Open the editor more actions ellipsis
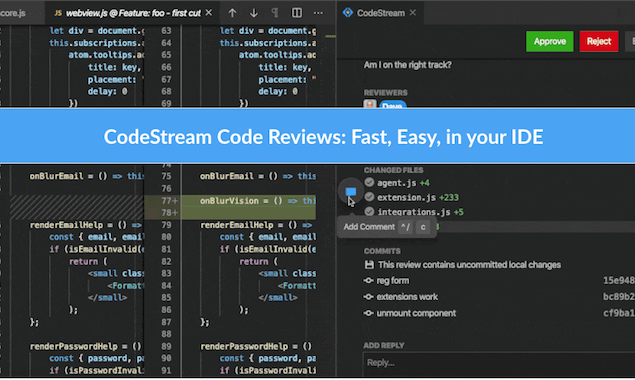The height and width of the screenshot is (380, 635). (x=318, y=13)
